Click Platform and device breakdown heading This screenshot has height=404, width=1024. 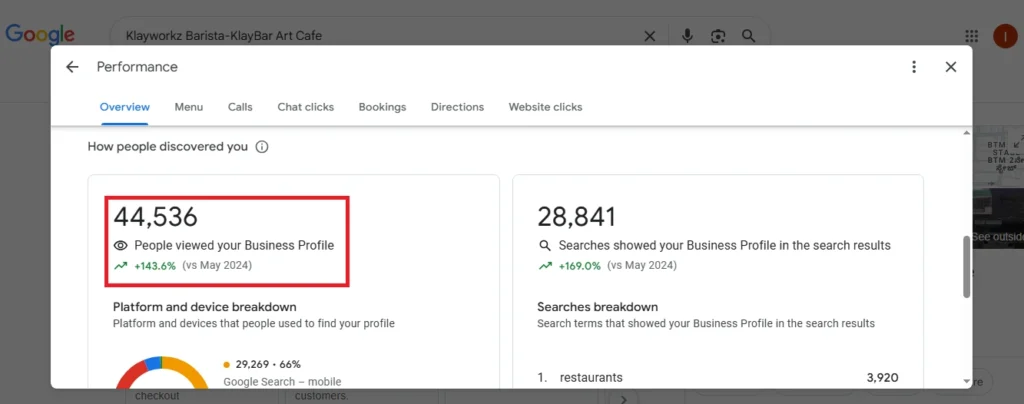205,307
